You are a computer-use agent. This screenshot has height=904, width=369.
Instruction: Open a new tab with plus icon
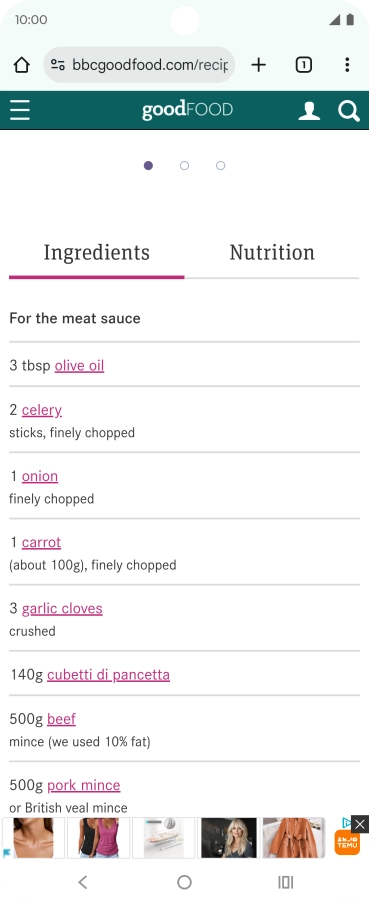coord(259,65)
